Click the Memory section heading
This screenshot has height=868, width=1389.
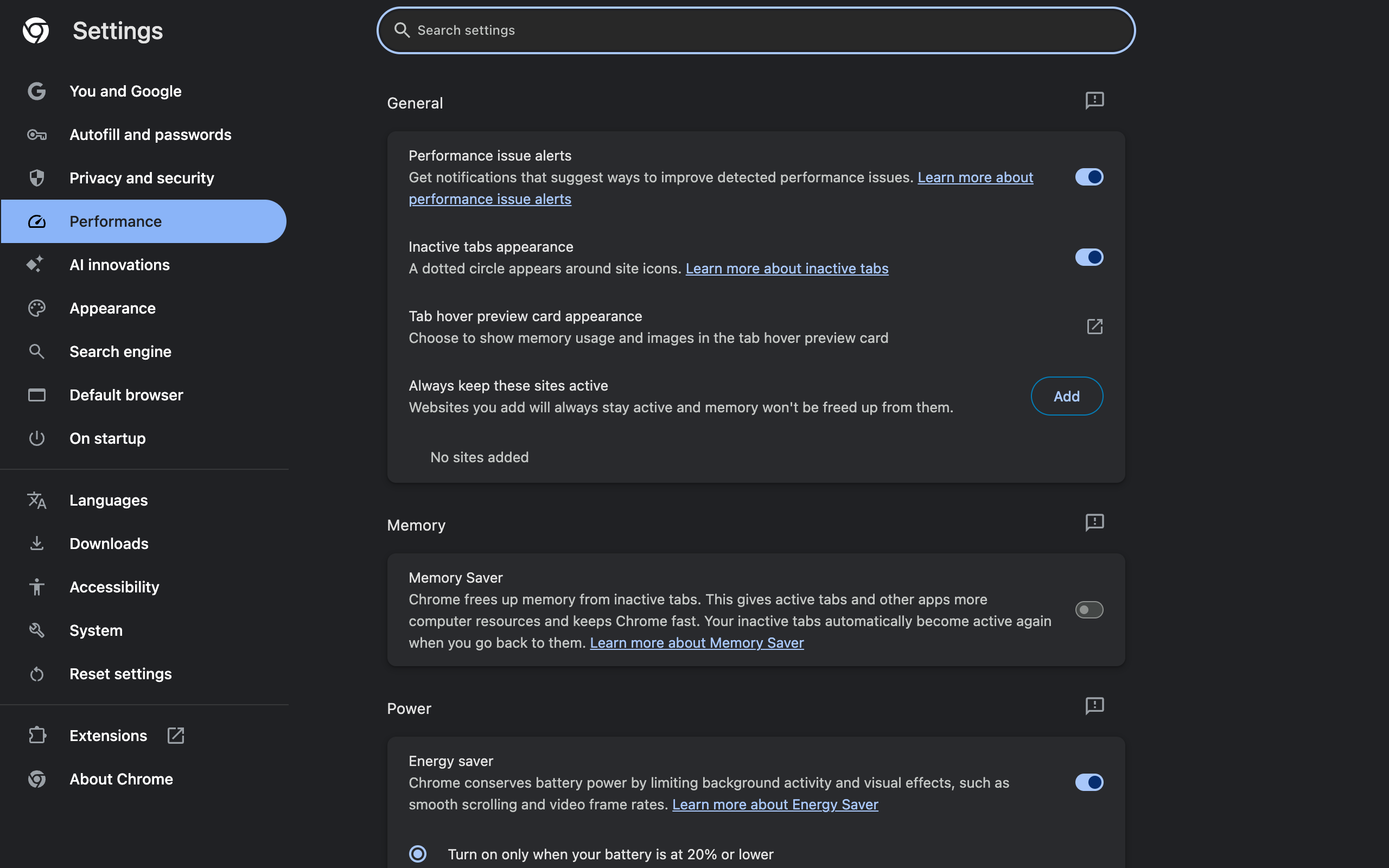[x=416, y=525]
